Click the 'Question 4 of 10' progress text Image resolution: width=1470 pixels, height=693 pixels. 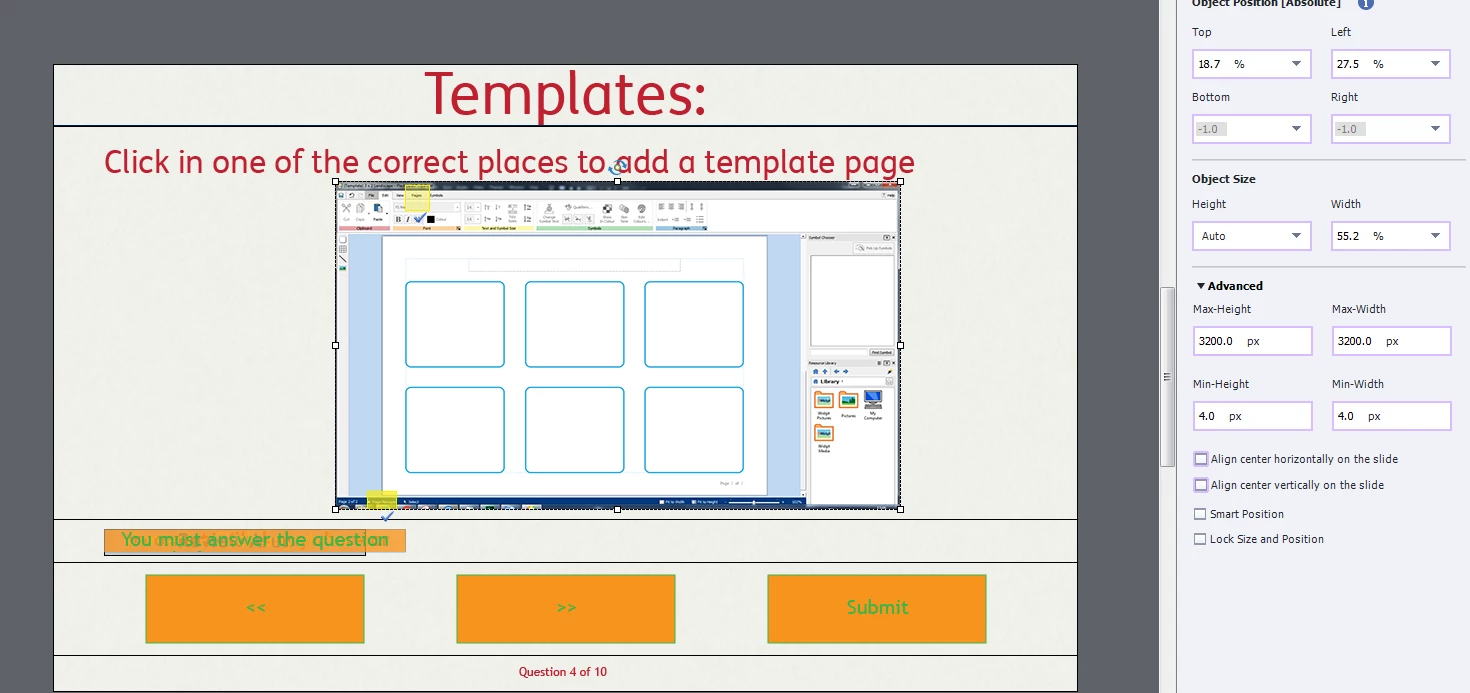563,672
